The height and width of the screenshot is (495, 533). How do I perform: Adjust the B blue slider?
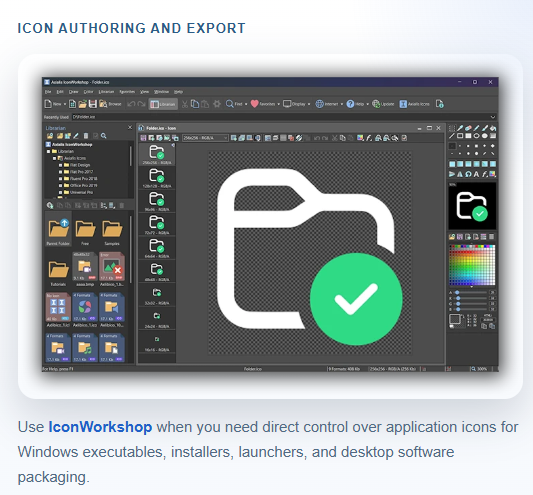point(471,309)
